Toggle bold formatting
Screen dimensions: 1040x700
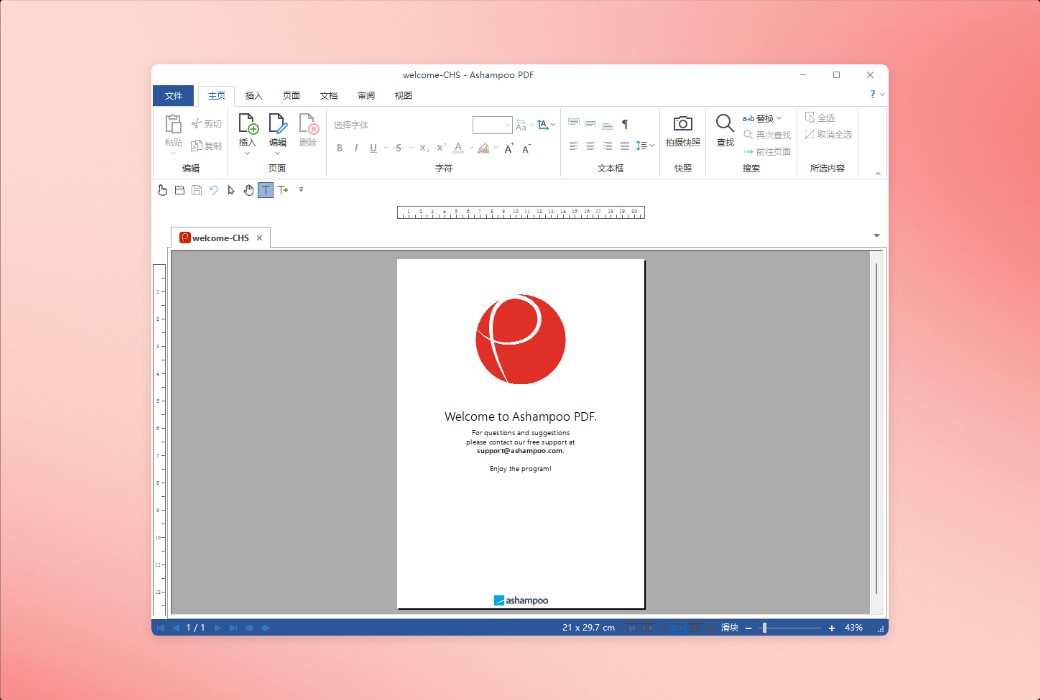[340, 147]
